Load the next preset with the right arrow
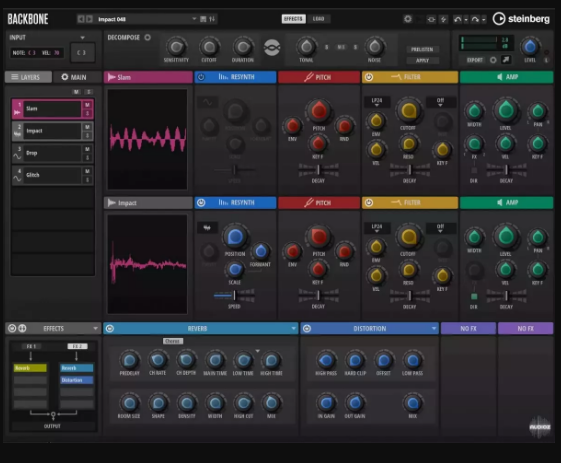 [89, 19]
